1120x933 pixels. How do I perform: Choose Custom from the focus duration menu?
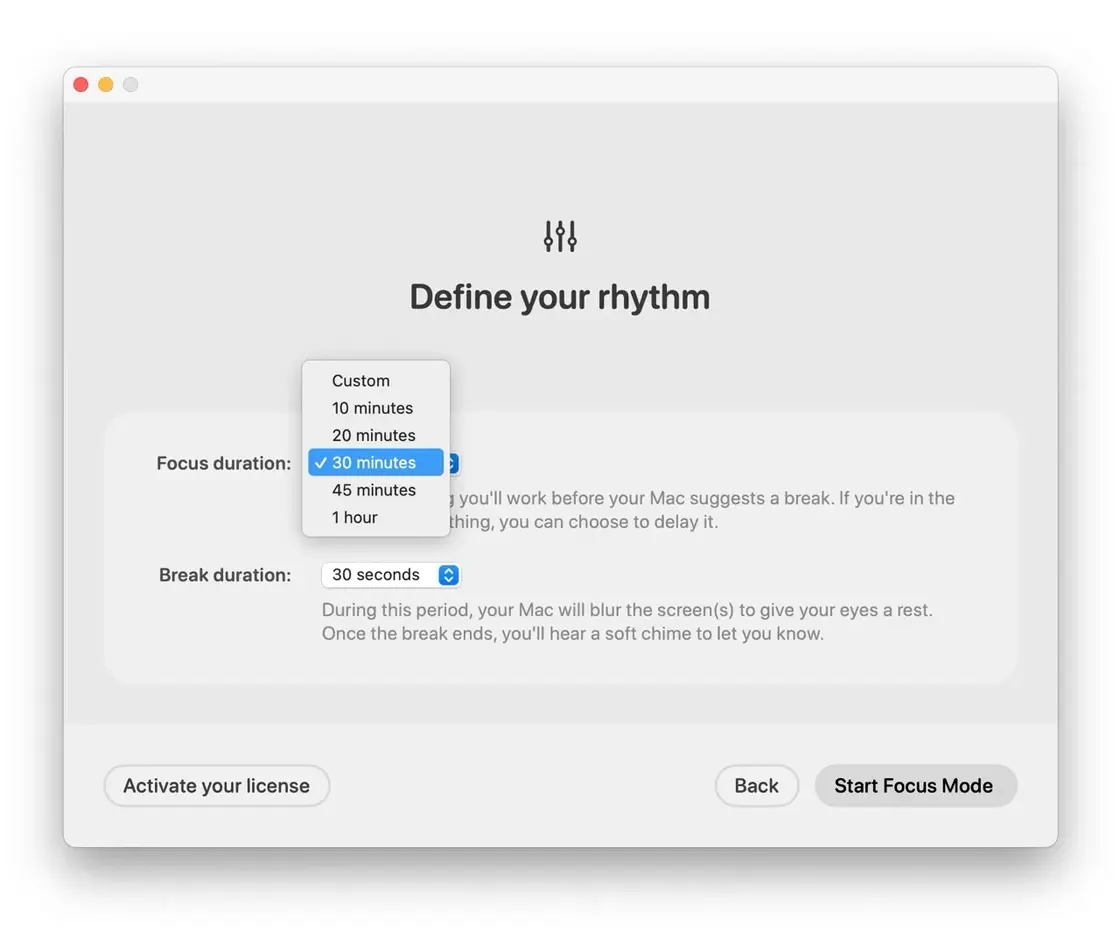pos(376,381)
